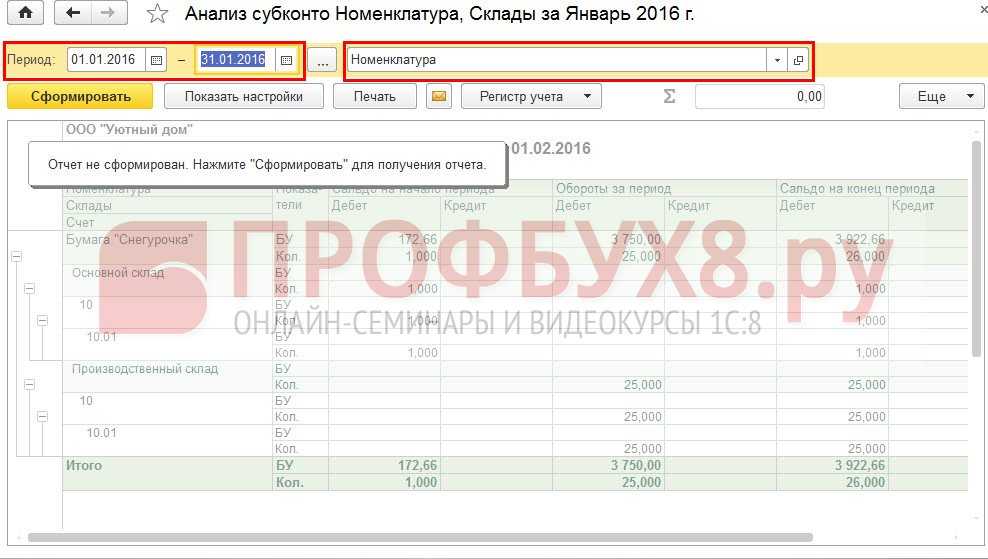Click the sum sigma icon
The height and width of the screenshot is (559, 988).
[x=669, y=96]
